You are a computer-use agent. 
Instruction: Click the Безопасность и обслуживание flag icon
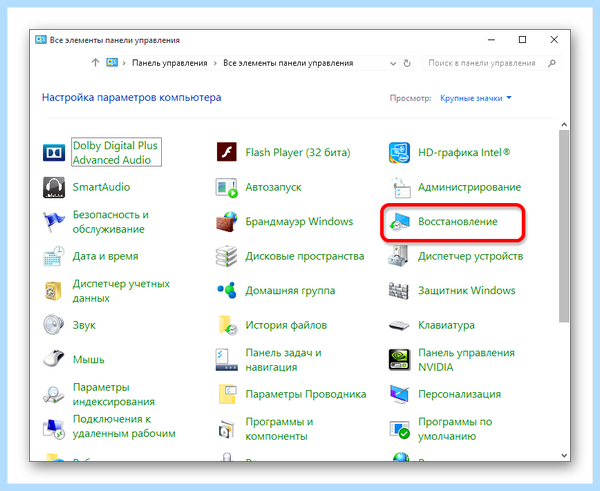coord(54,222)
